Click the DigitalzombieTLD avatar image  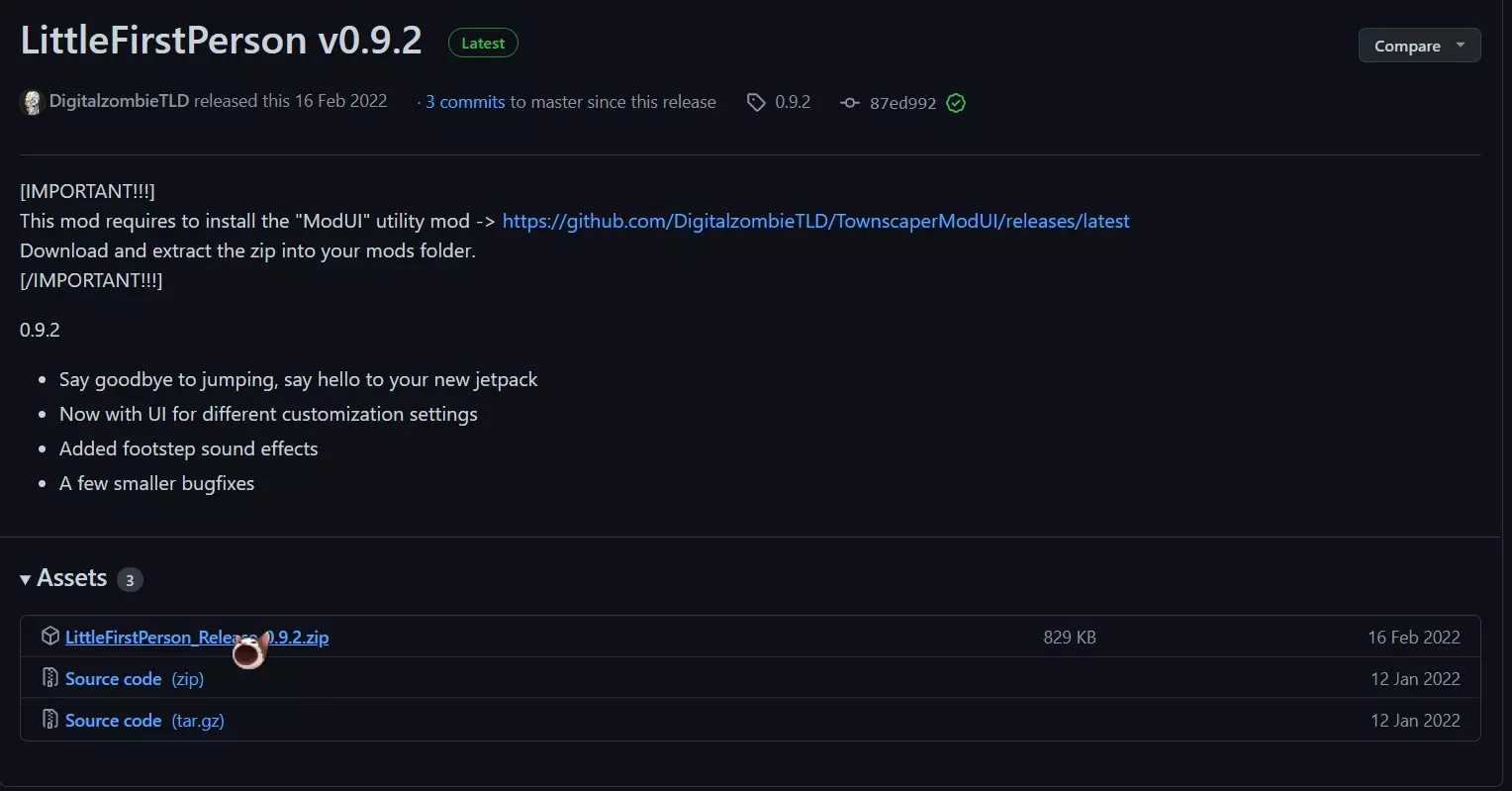click(x=32, y=102)
